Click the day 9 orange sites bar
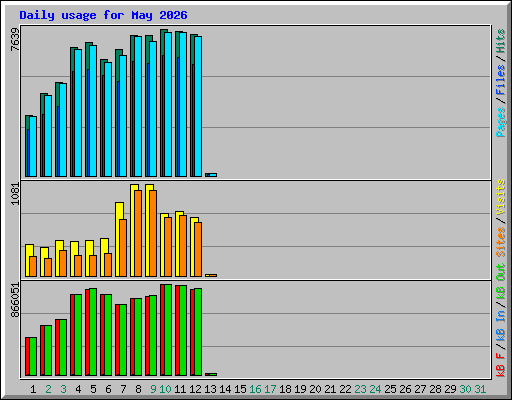This screenshot has height=400, width=512. tap(153, 233)
